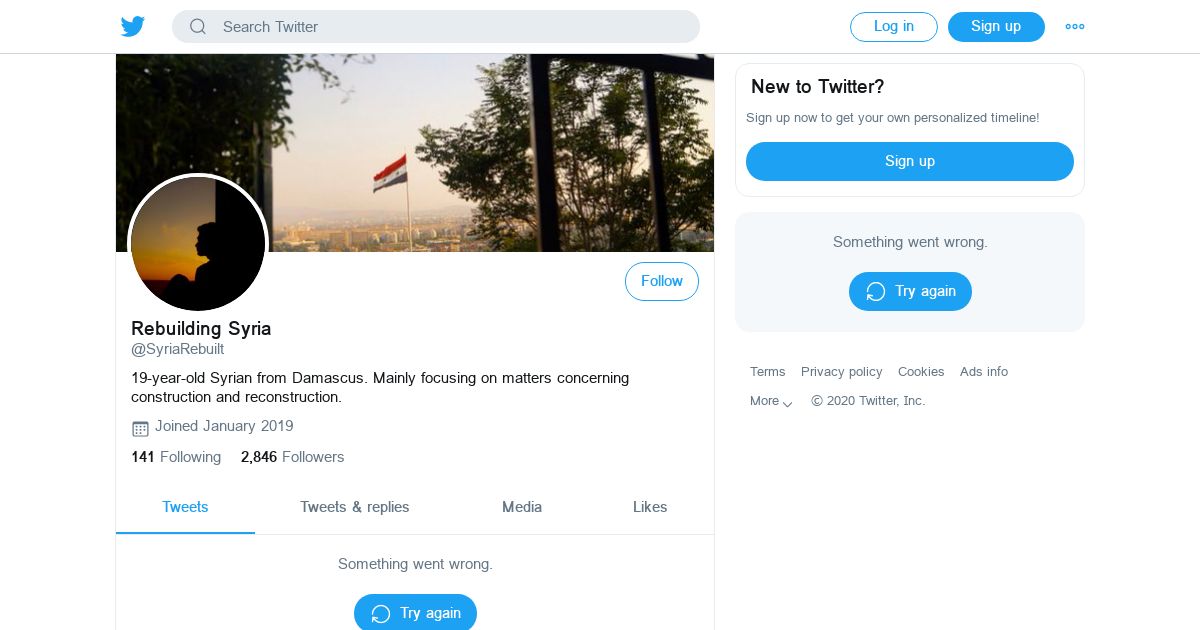
Task: Click the Sign up button in header
Action: coord(996,27)
